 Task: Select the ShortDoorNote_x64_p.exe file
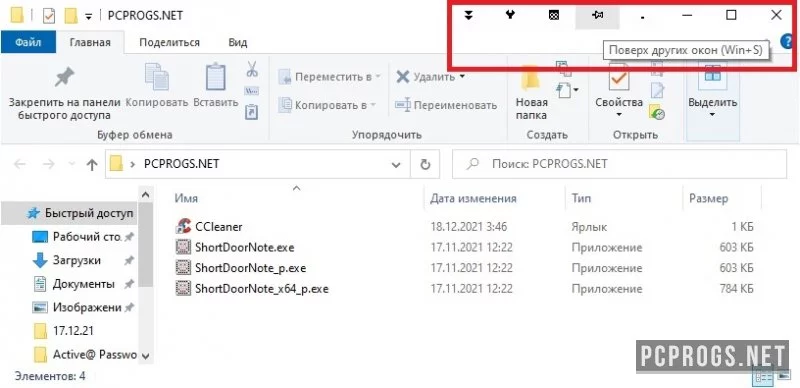262,289
